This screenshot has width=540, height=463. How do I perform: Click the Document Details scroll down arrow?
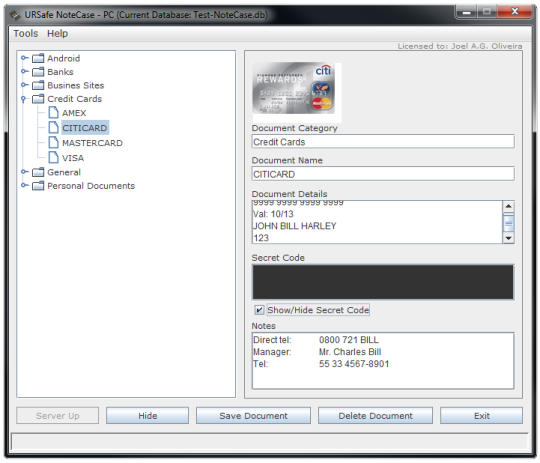tap(508, 238)
